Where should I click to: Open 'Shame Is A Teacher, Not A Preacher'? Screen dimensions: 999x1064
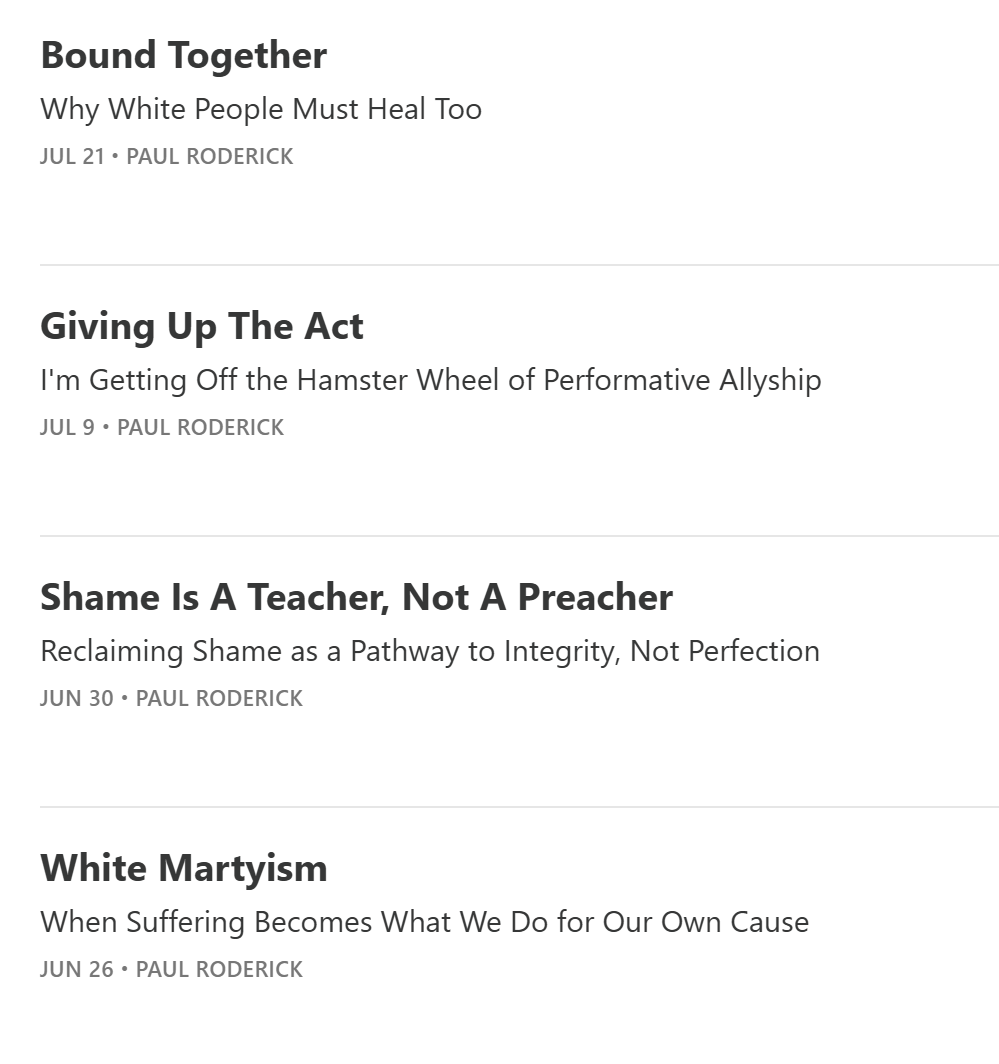(x=357, y=597)
